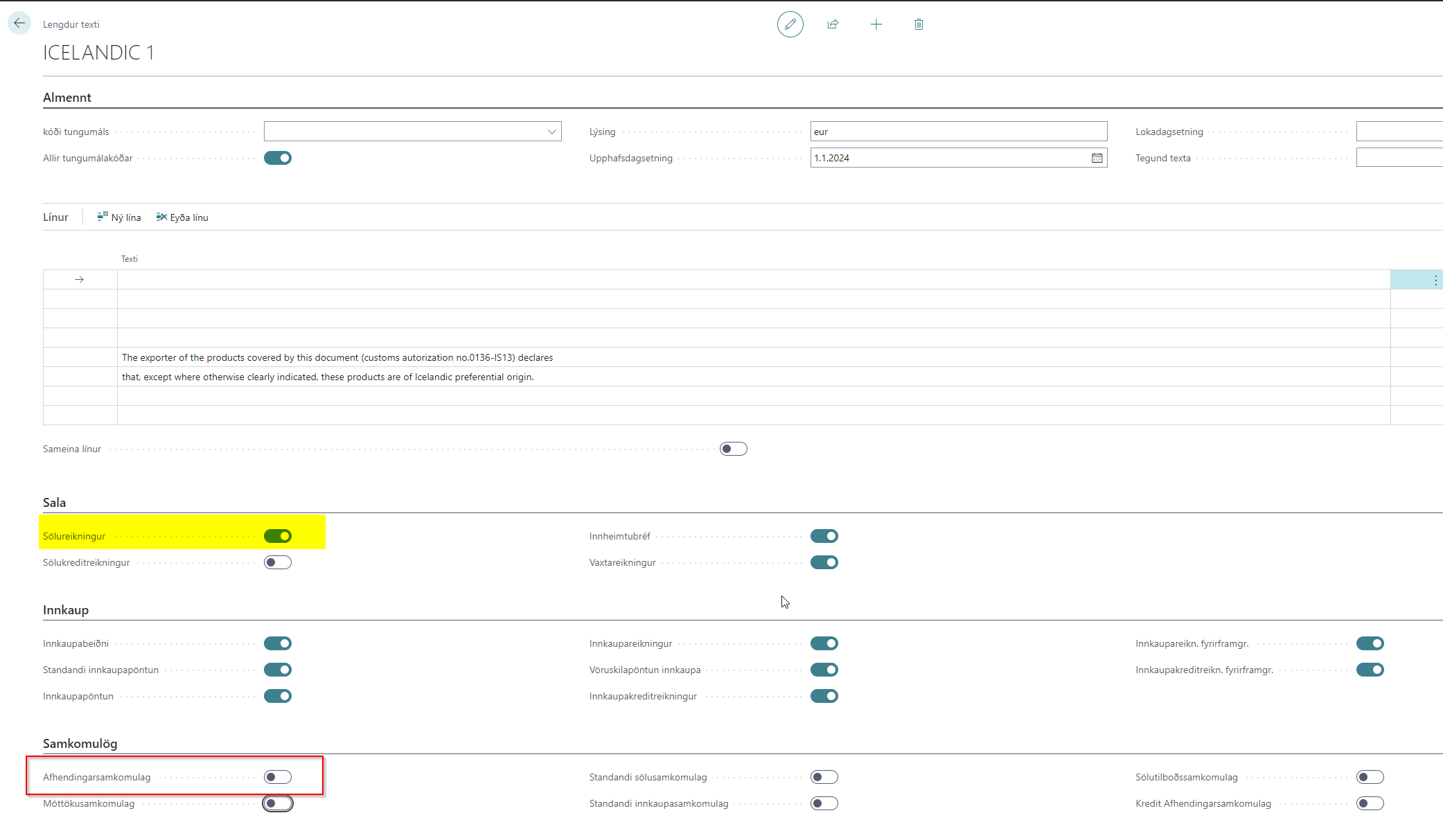Disable the Allir tungumálakóðar toggle
The width and height of the screenshot is (1443, 840).
pos(278,158)
